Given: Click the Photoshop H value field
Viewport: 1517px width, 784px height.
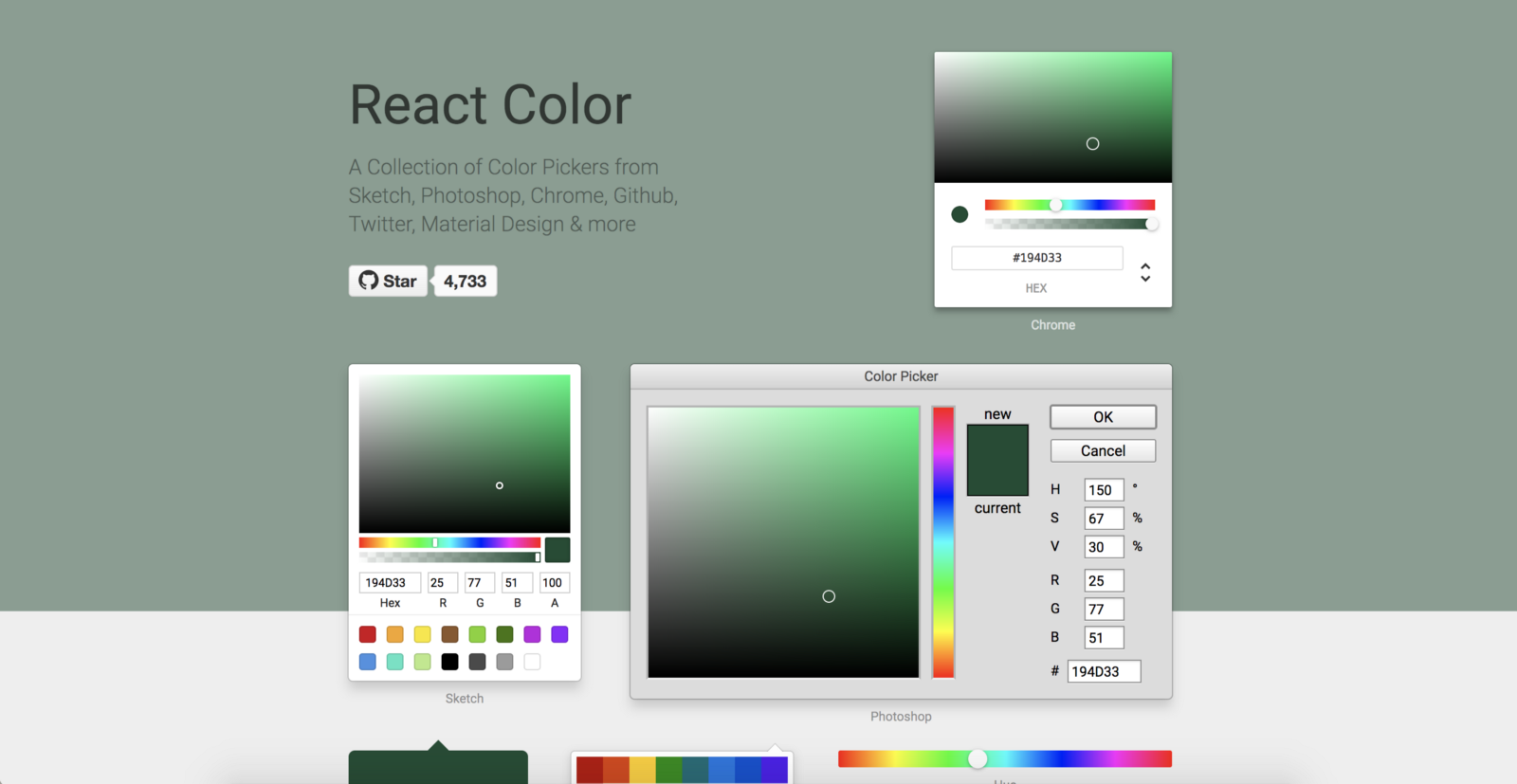Looking at the screenshot, I should pos(1104,490).
